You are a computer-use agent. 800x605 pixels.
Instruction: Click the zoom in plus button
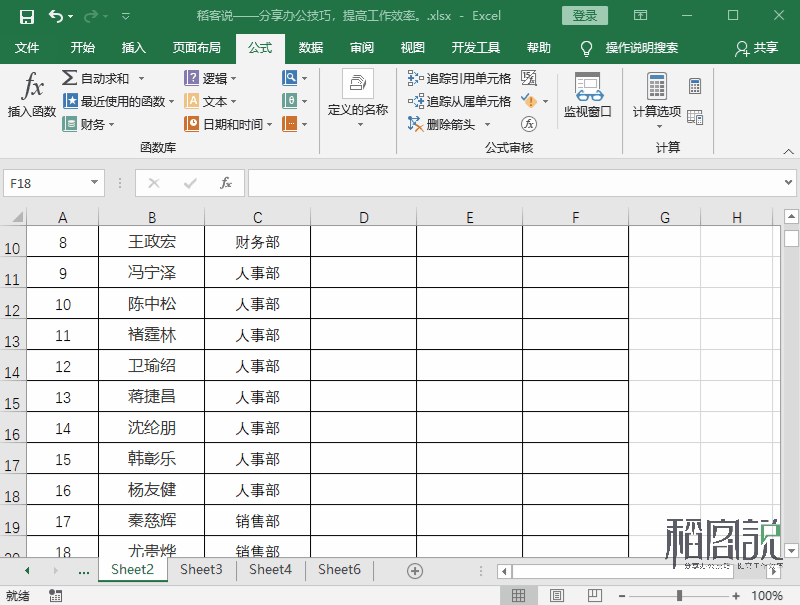tap(736, 595)
